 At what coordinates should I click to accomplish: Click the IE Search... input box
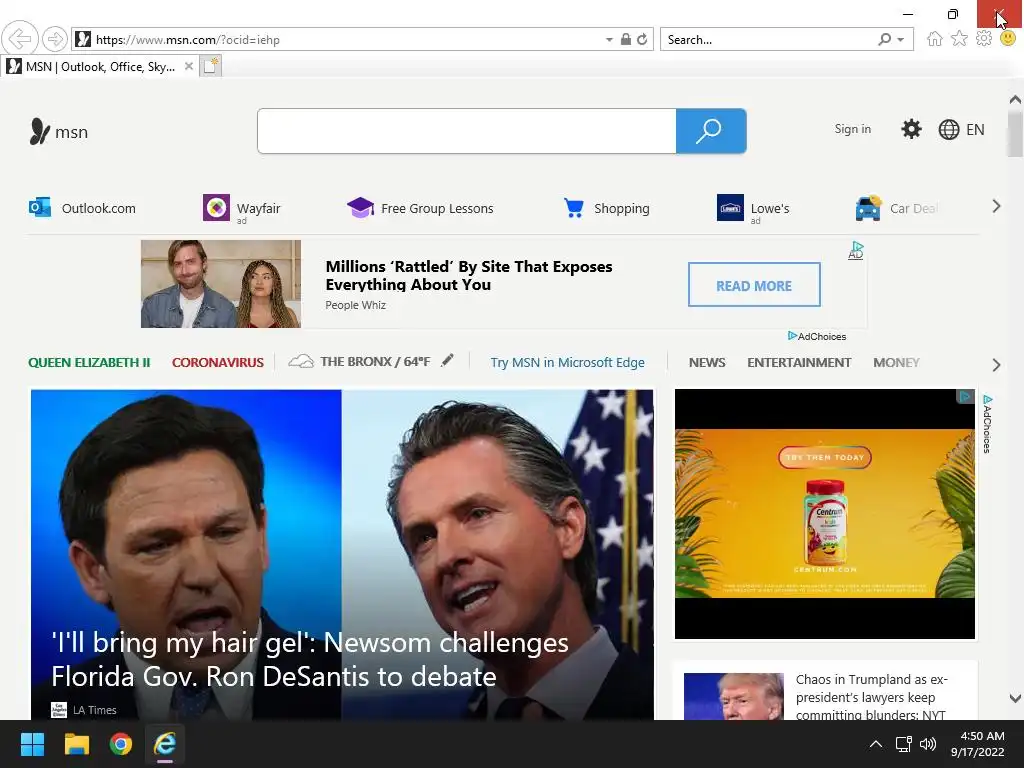pos(767,40)
